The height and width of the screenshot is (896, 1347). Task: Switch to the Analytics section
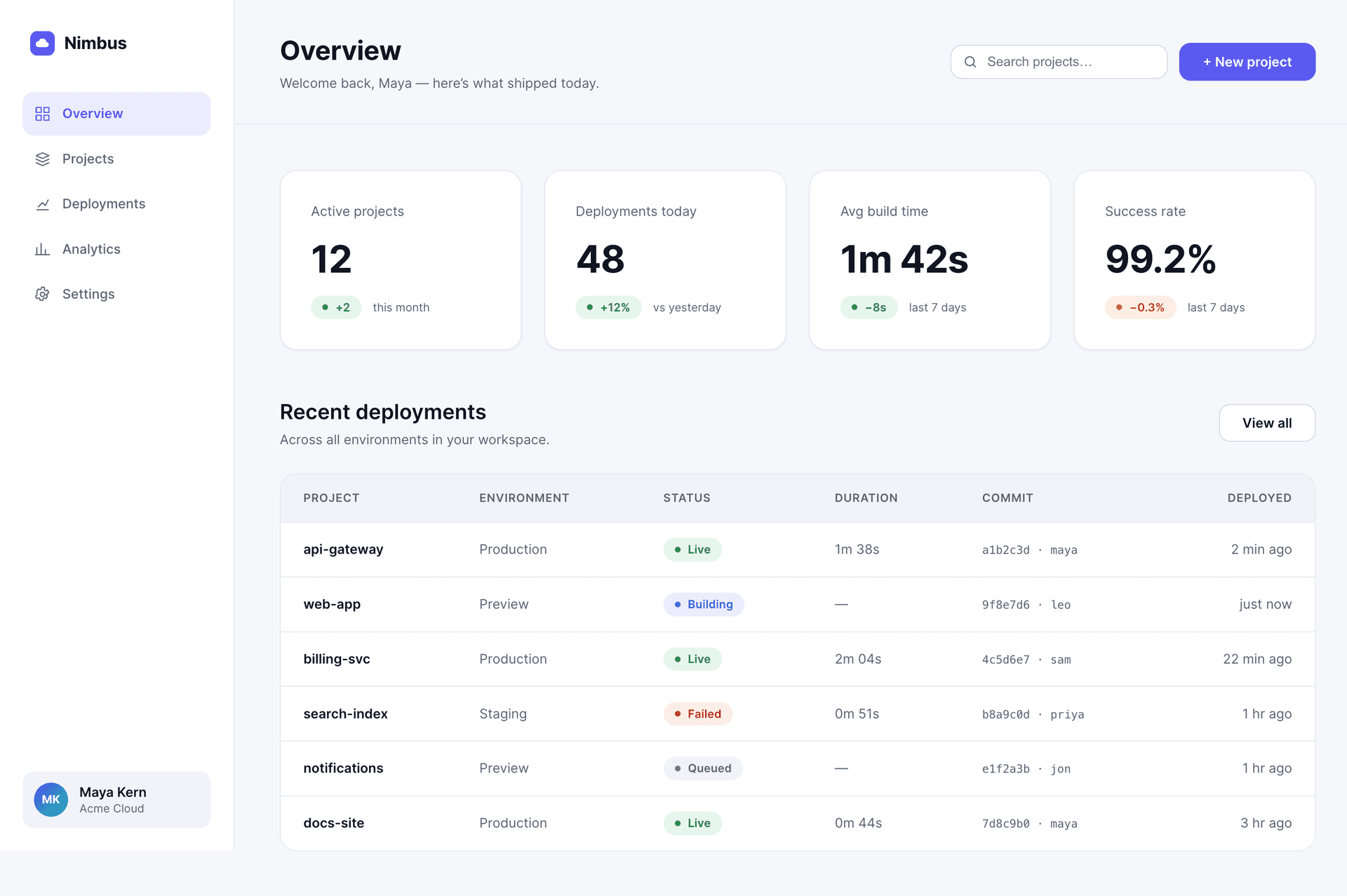tap(116, 249)
